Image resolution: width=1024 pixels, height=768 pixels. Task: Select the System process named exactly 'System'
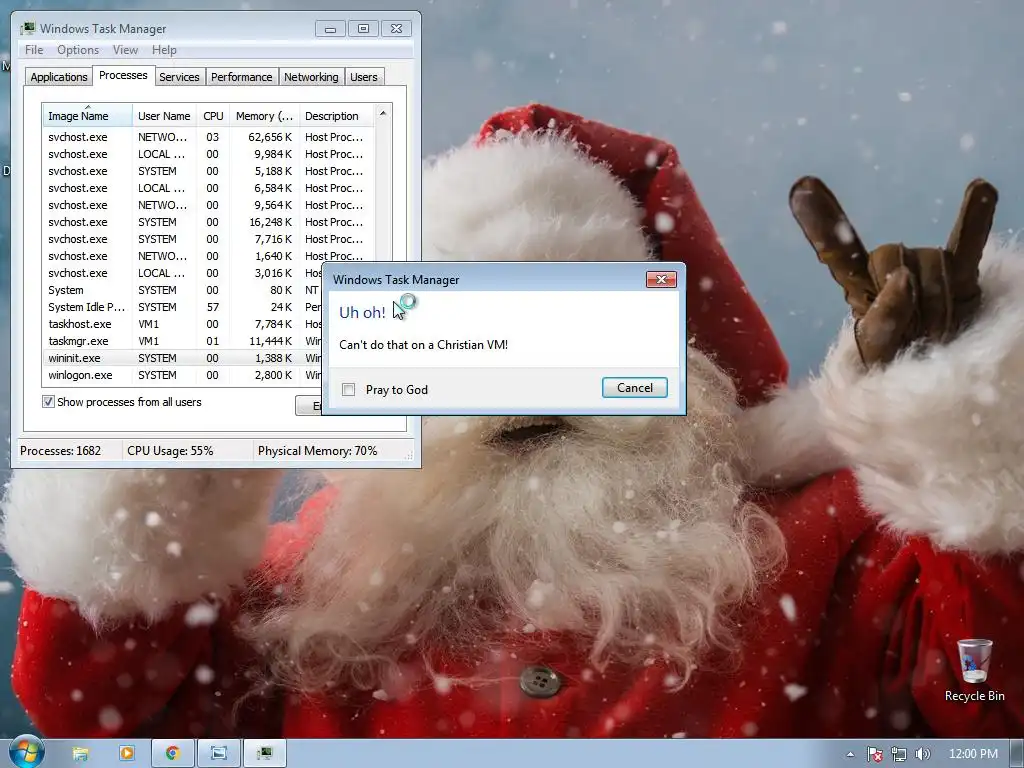coord(183,290)
